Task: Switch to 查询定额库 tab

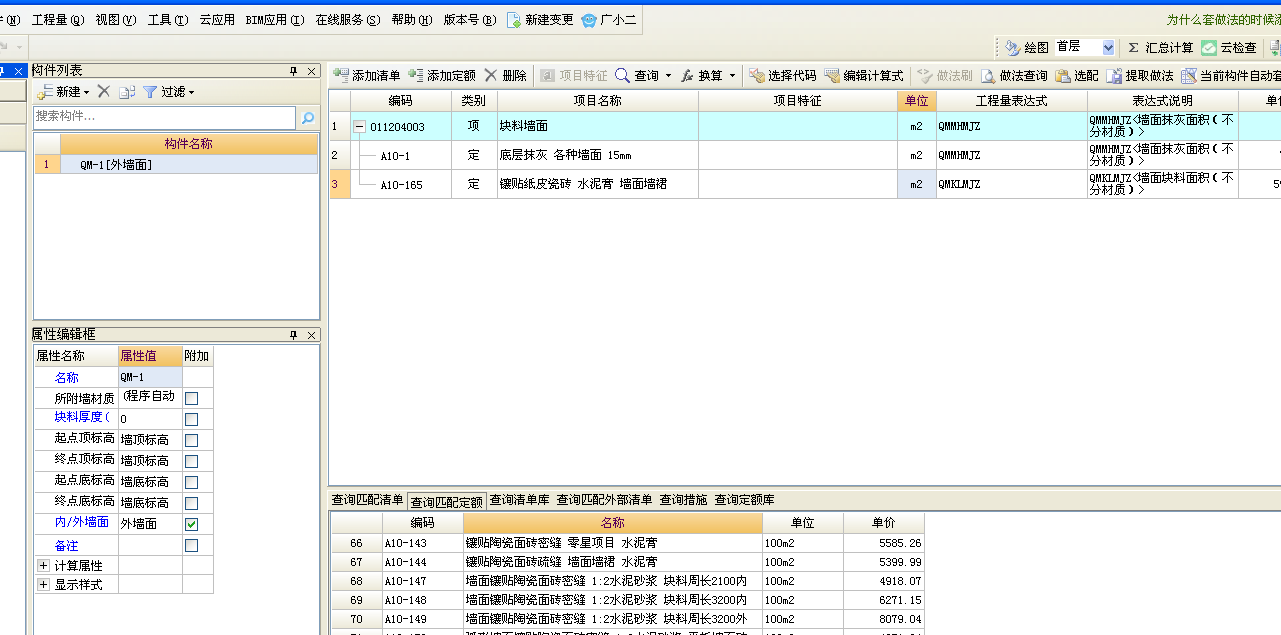Action: [744, 500]
